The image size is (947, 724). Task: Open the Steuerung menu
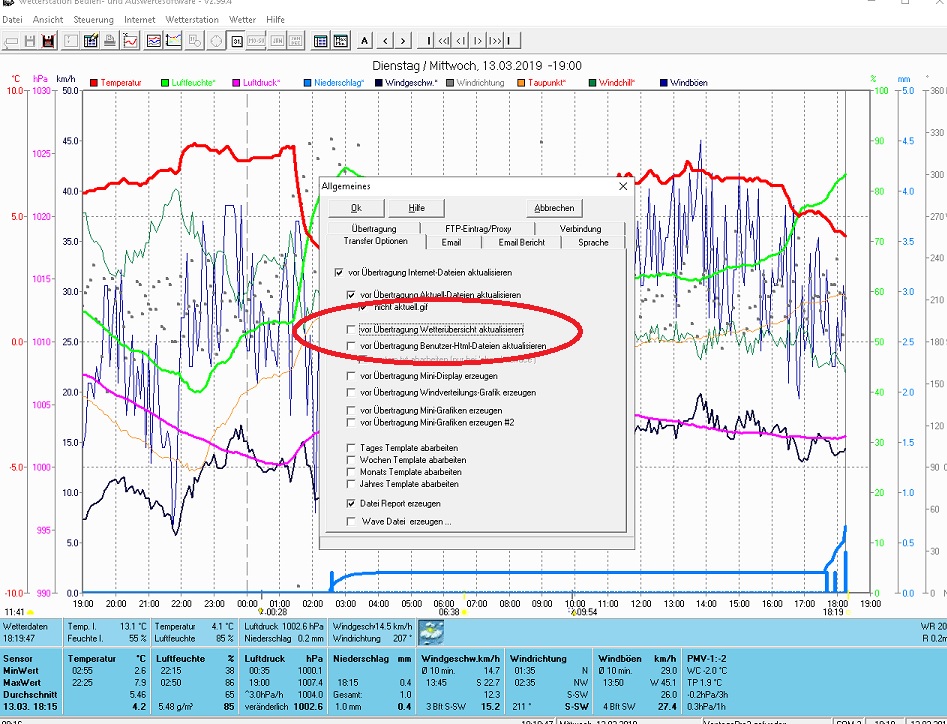click(93, 19)
